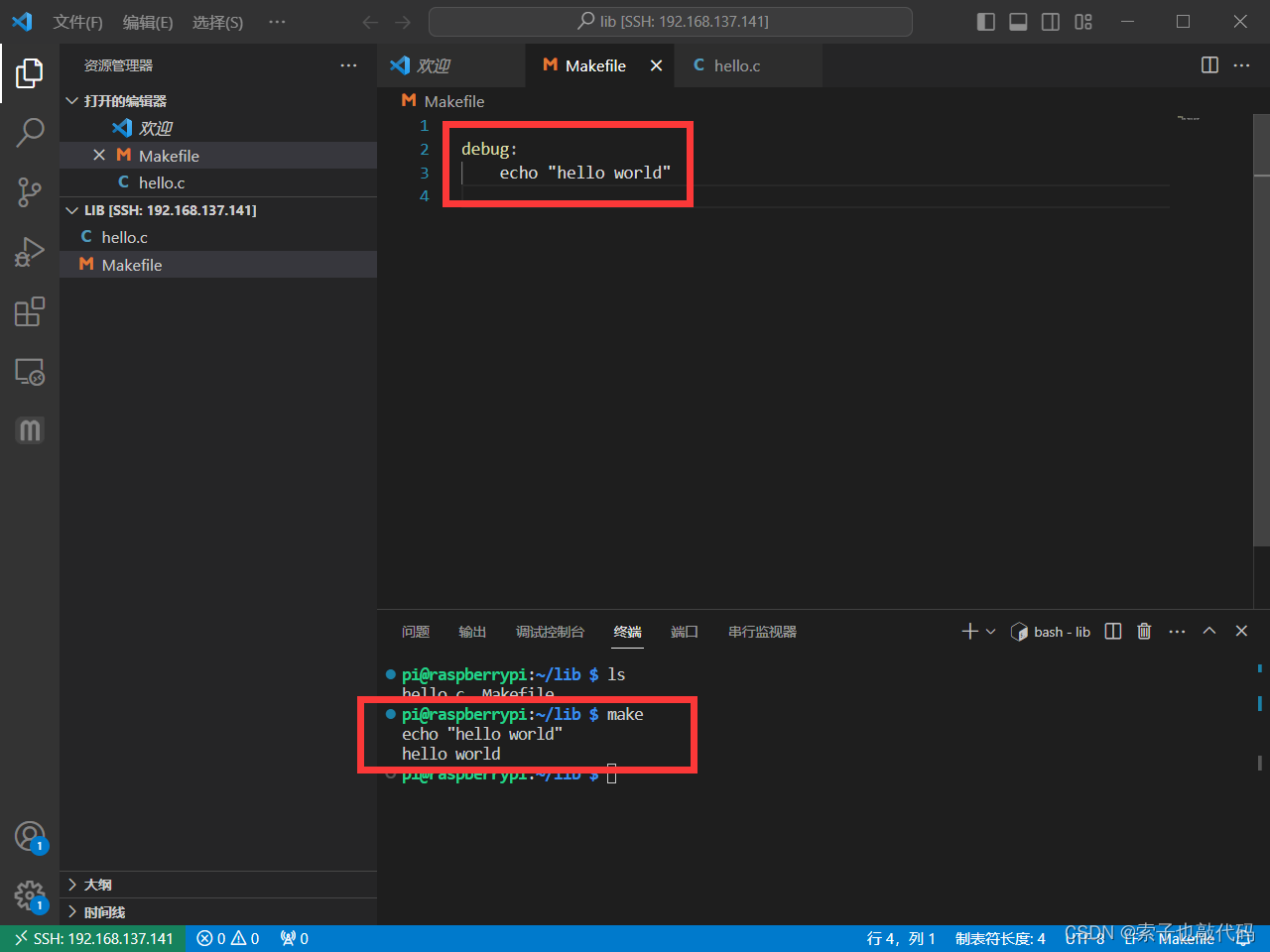Show the Debug Console panel tab

(x=550, y=632)
